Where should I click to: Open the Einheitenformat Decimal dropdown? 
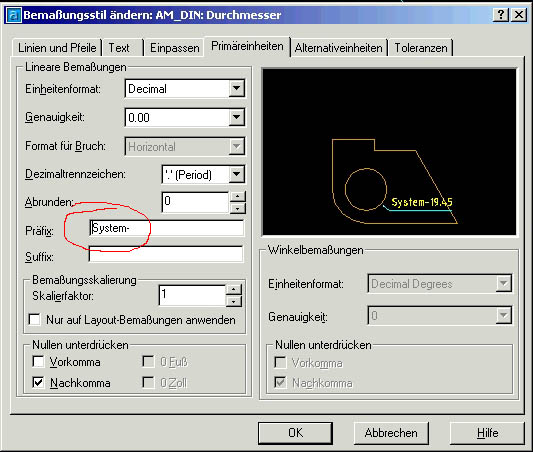237,89
